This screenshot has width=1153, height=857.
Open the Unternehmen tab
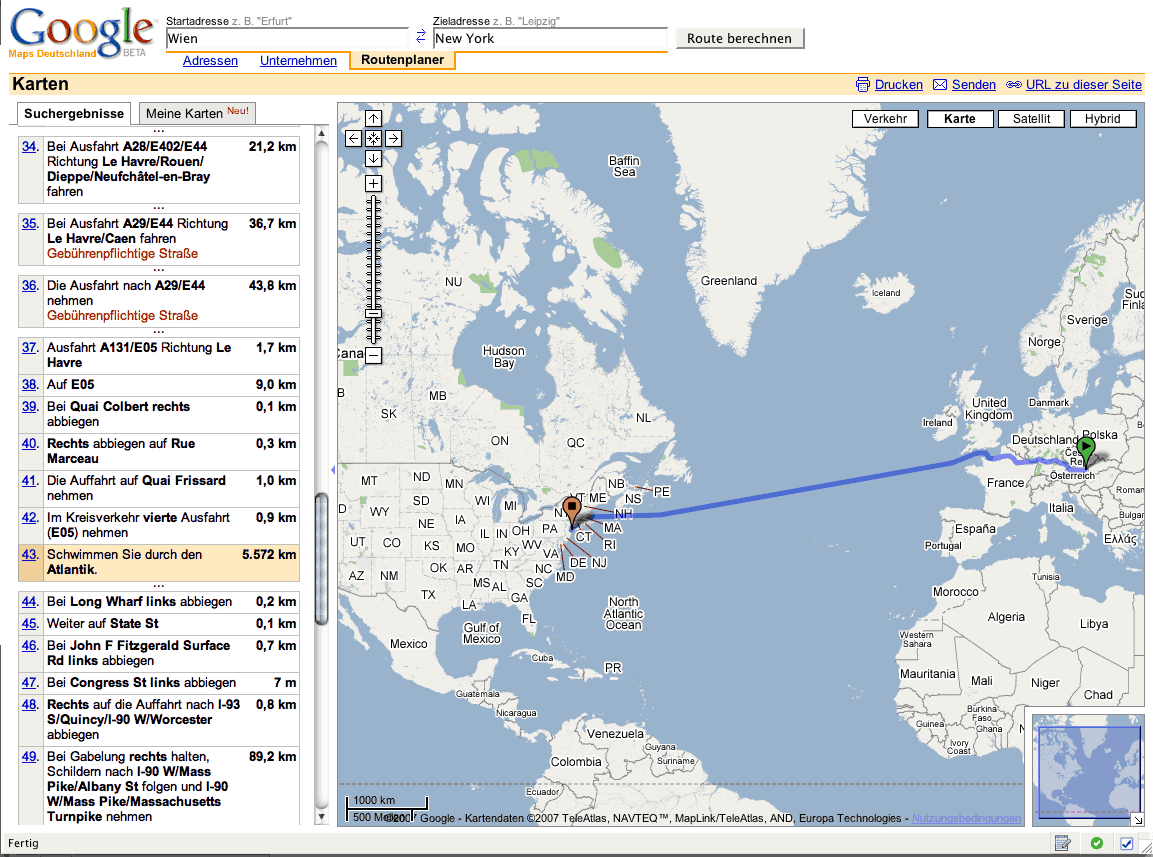[299, 60]
